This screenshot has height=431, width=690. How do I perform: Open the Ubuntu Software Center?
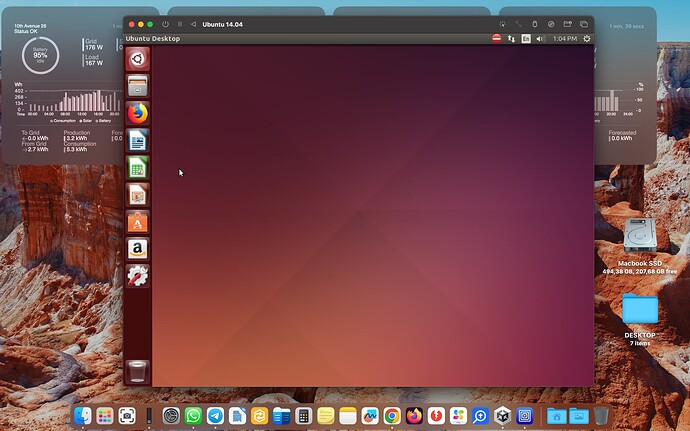(137, 222)
